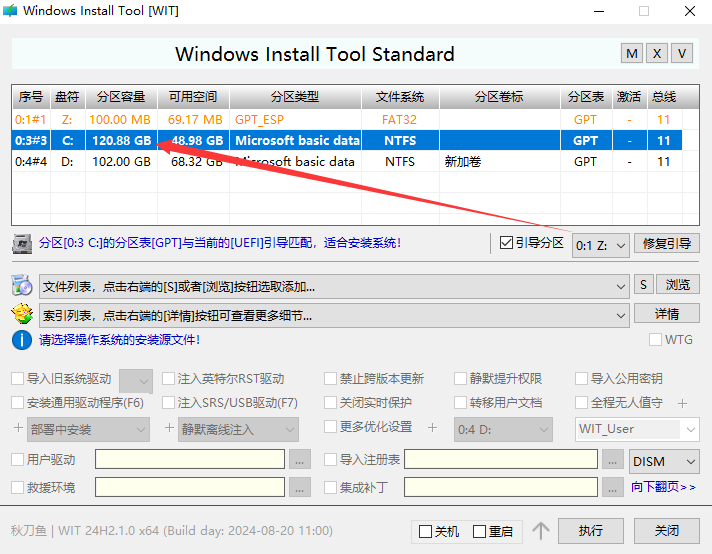Click plus icon beside 更多优化设置

(432, 427)
